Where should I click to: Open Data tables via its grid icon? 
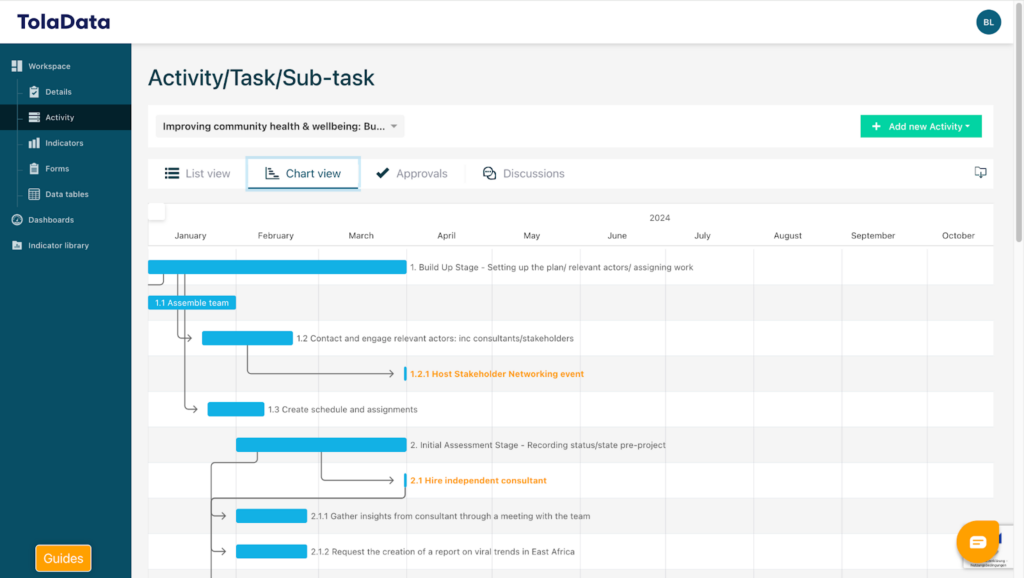34,194
